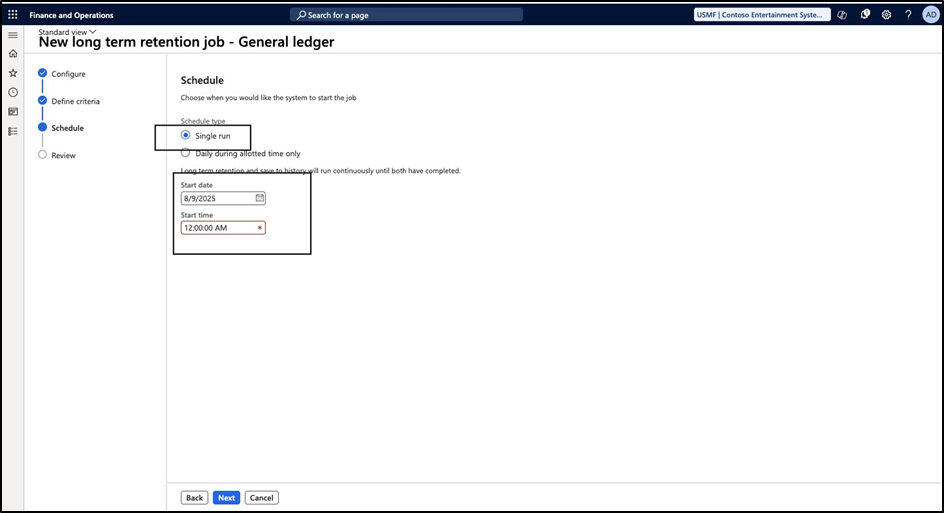
Task: Click the Start time input field
Action: [x=220, y=228]
